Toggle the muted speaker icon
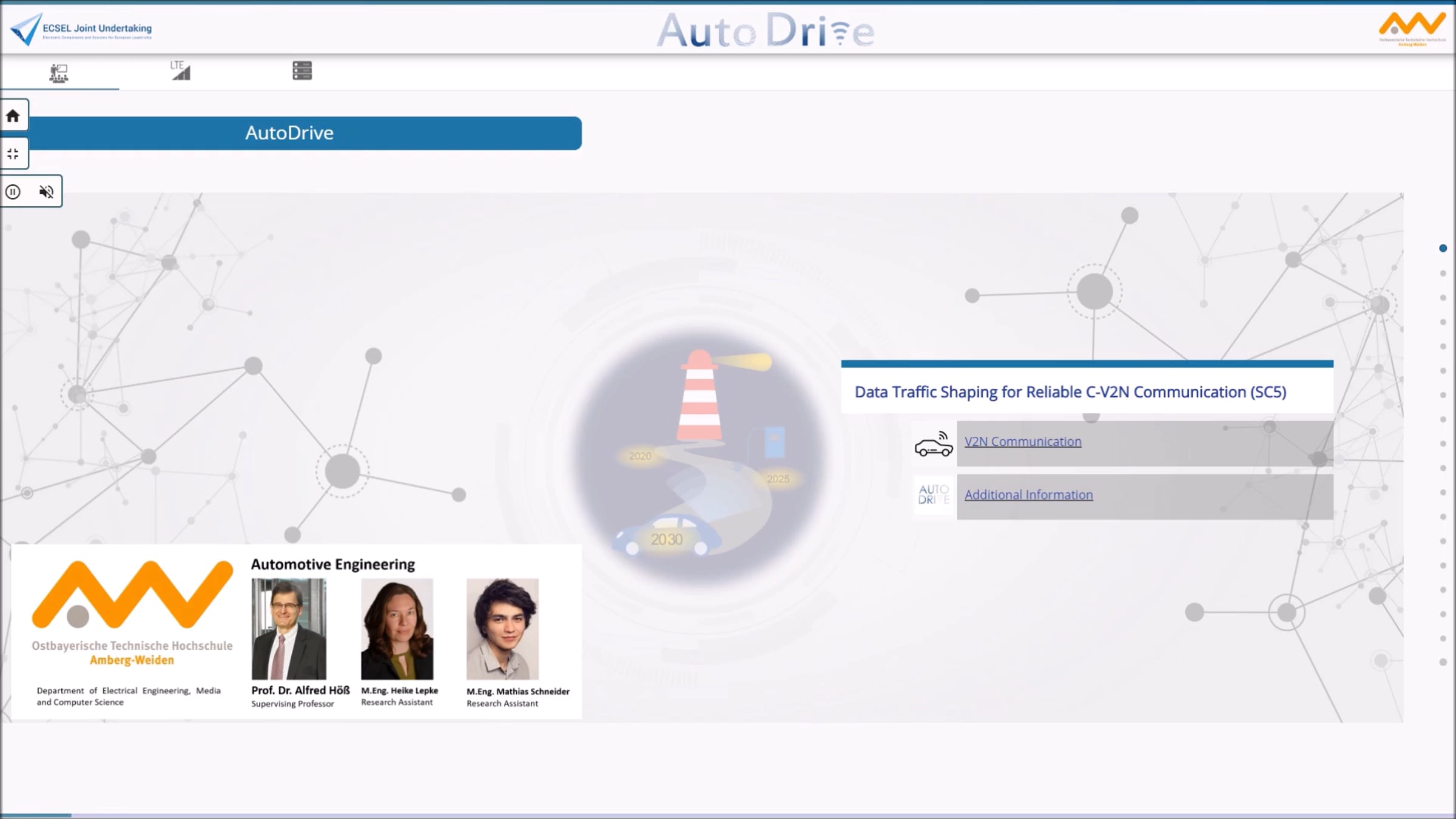1456x819 pixels. coord(46,192)
